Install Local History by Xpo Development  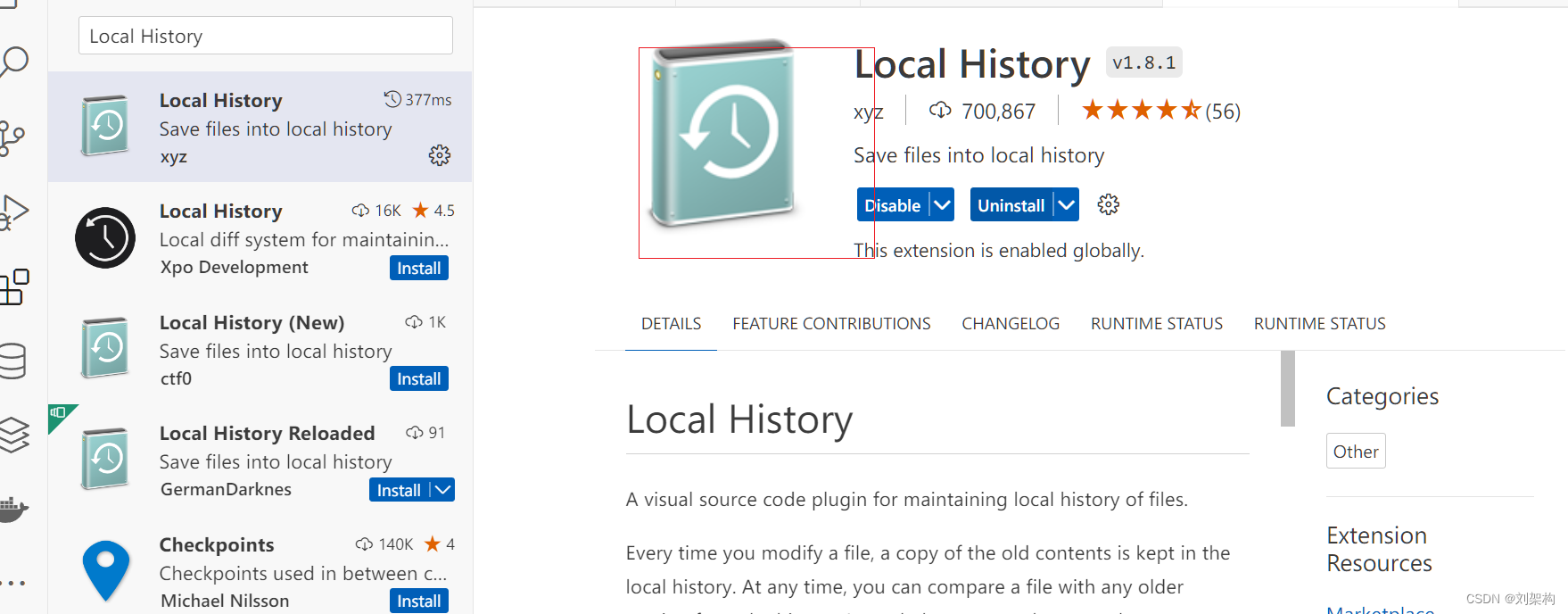(419, 268)
